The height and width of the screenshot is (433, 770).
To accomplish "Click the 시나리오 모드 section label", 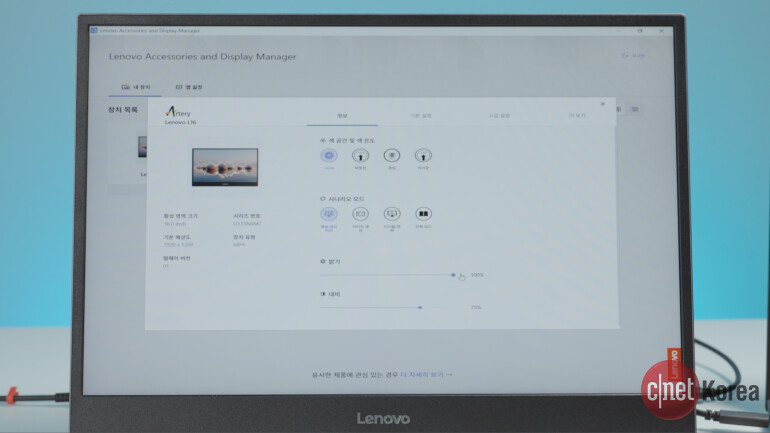I will [346, 199].
